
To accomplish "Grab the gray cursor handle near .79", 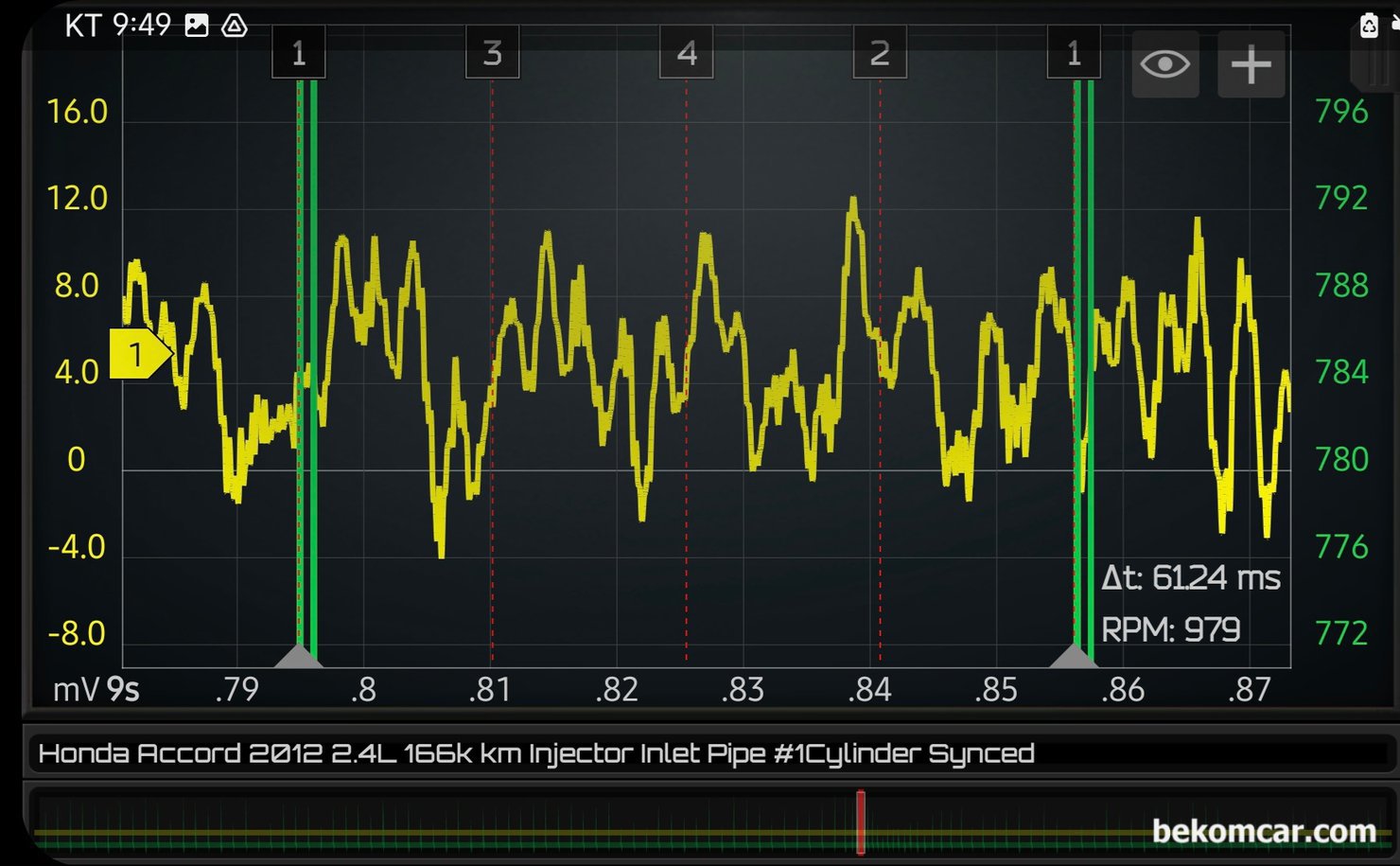I will pyautogui.click(x=299, y=655).
